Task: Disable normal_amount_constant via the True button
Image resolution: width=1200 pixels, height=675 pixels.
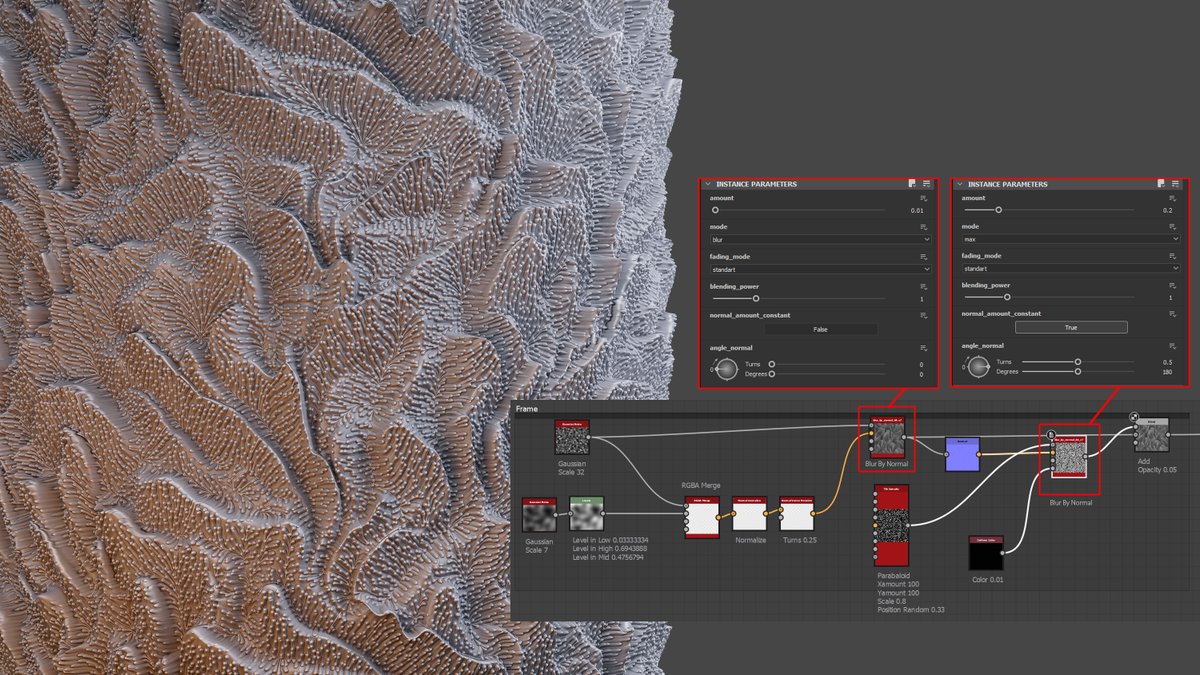Action: coord(1071,327)
